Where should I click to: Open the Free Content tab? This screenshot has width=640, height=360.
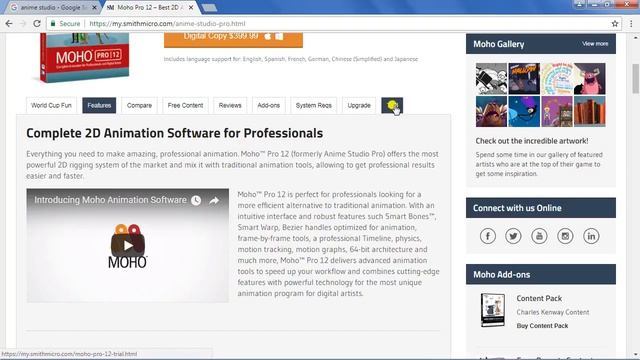point(185,105)
